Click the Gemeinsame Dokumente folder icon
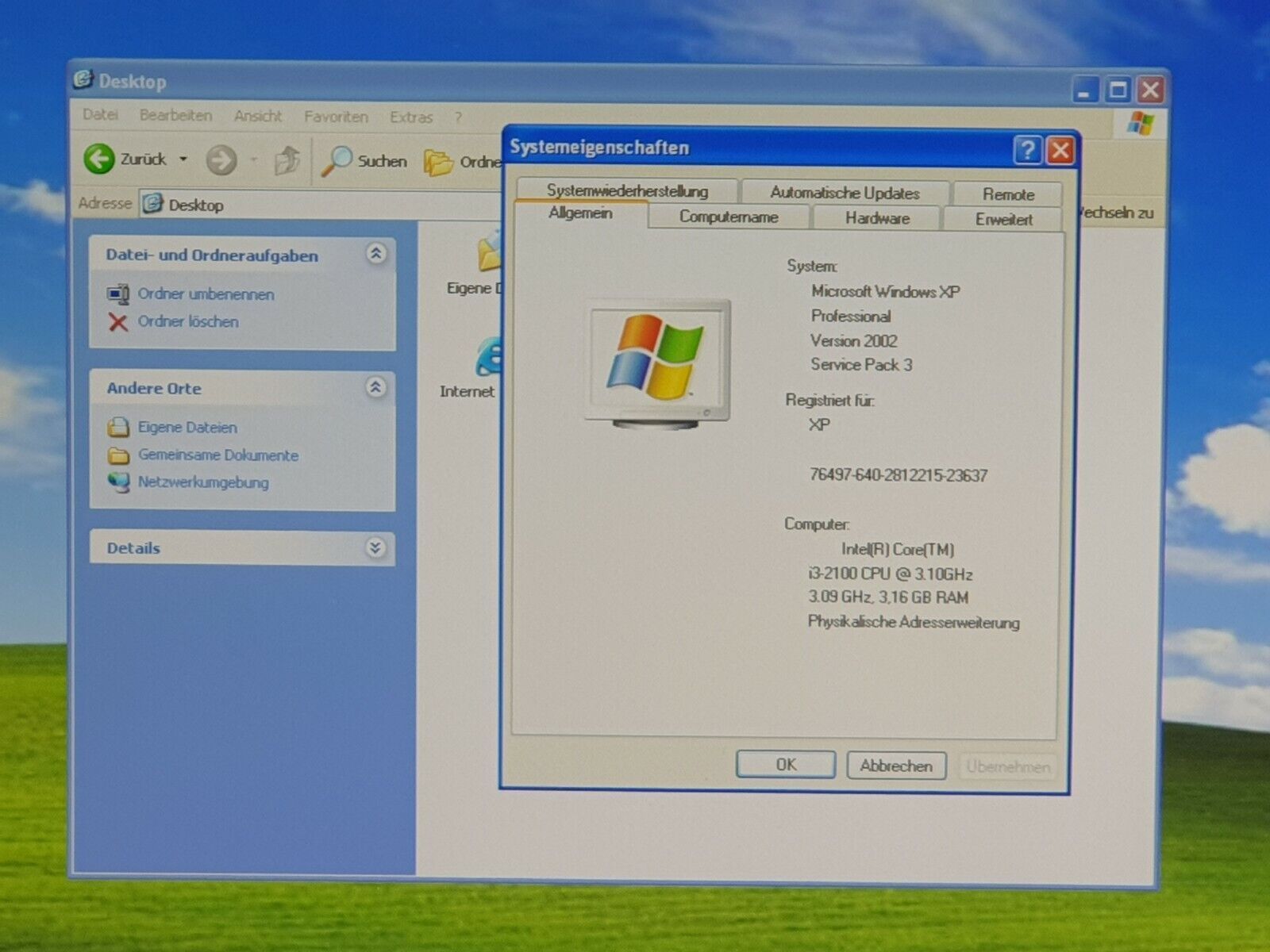This screenshot has width=1270, height=952. click(x=118, y=455)
